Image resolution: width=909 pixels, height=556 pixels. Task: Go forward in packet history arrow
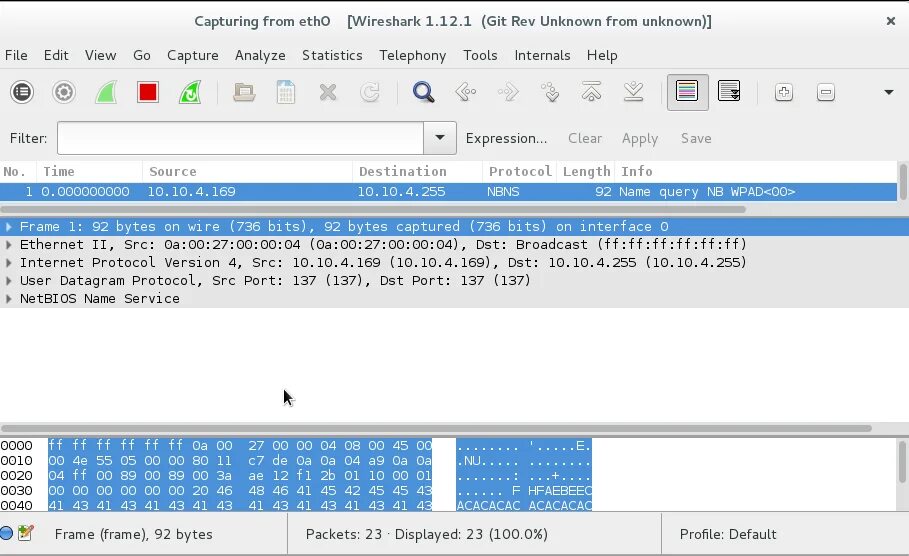point(508,92)
